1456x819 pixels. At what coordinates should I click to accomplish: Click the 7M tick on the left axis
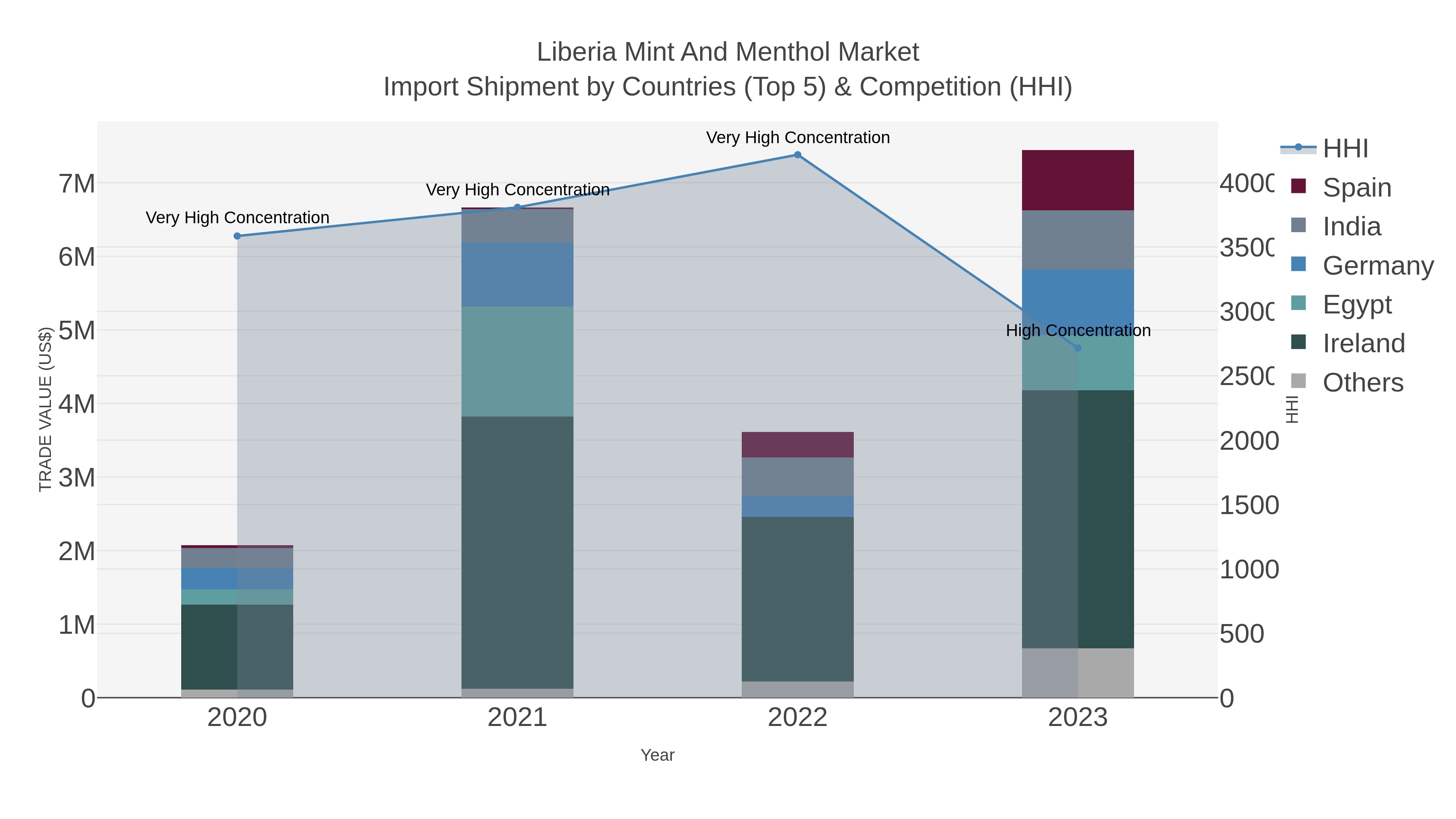pos(77,184)
